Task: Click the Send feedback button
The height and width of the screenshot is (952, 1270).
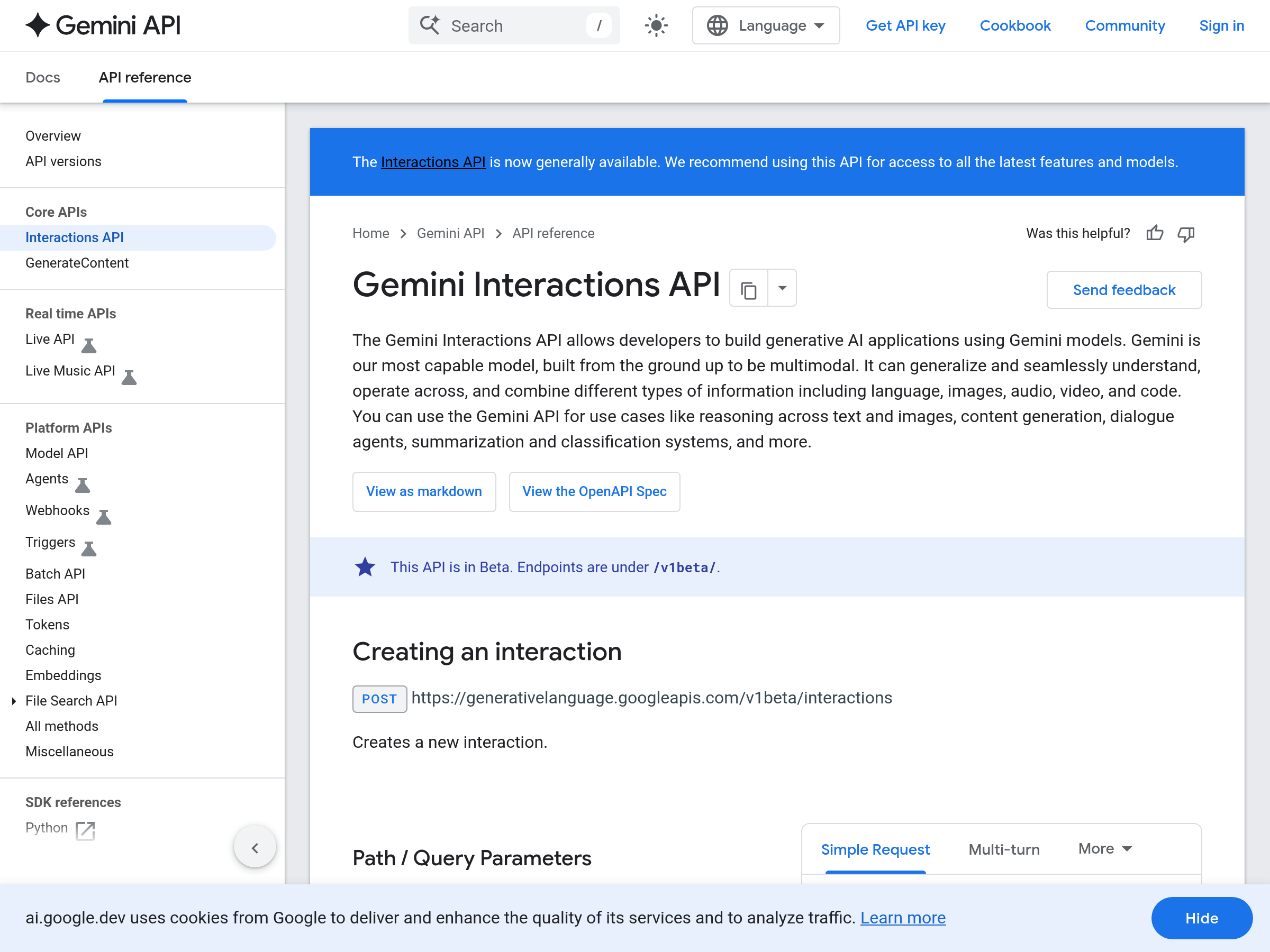Action: [x=1123, y=290]
